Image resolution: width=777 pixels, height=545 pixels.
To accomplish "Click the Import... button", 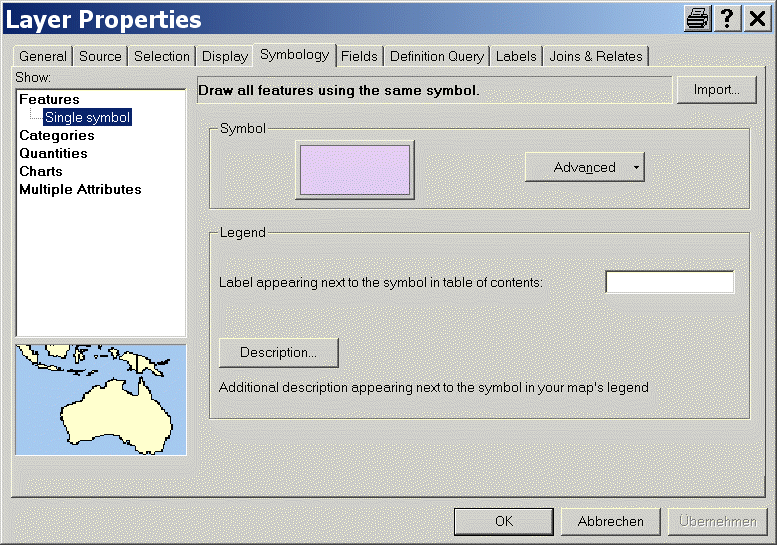I will pyautogui.click(x=717, y=90).
